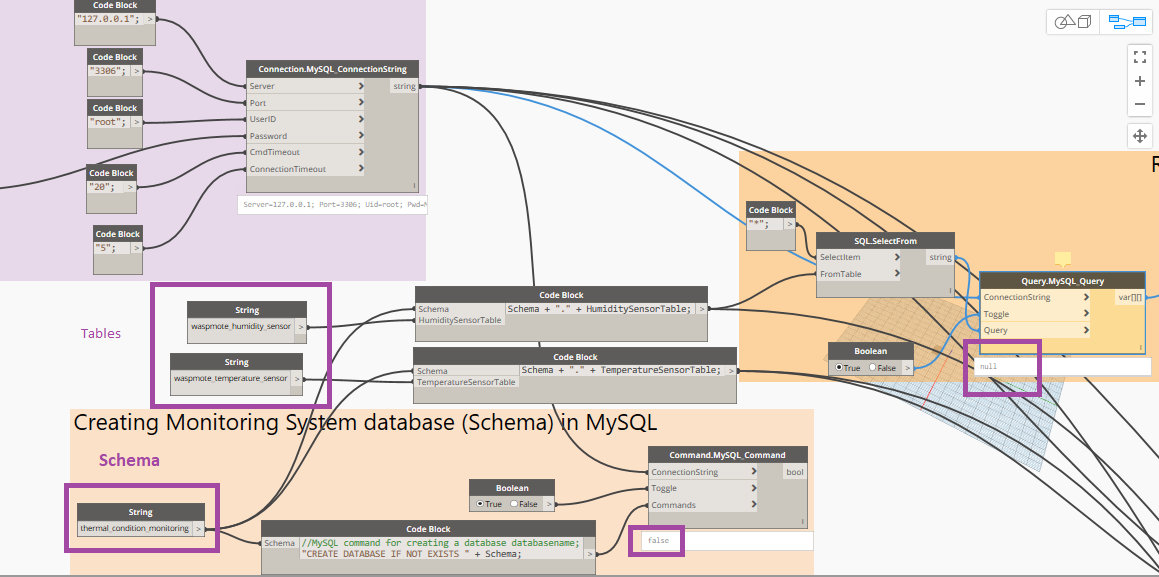
Task: Enable graph view navigation
Action: click(1124, 22)
